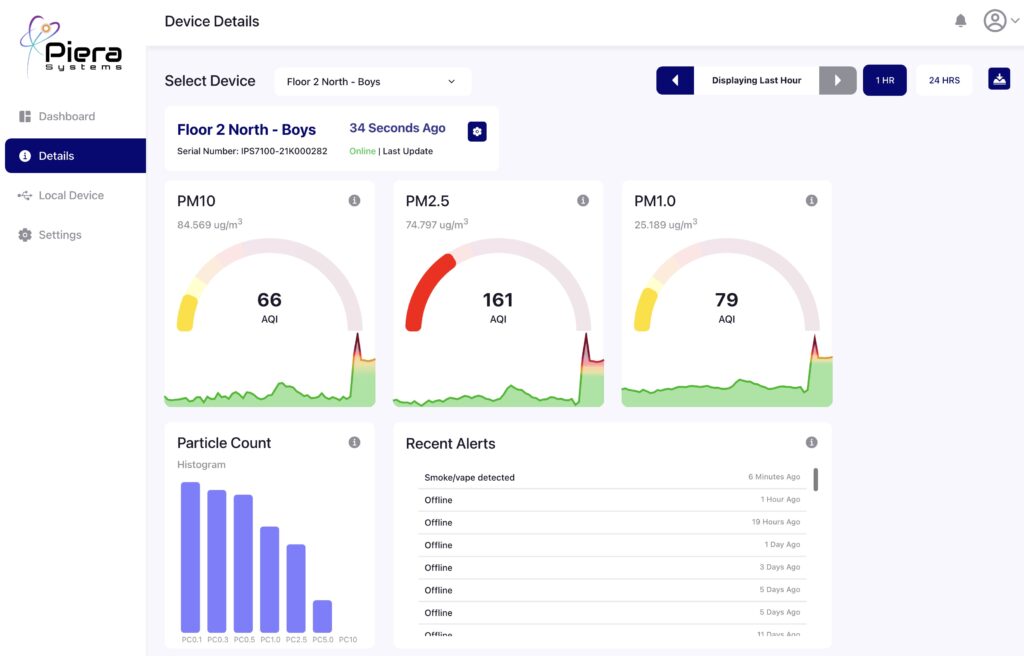Click the Recent Alerts info icon
The width and height of the screenshot is (1024, 656).
(x=812, y=441)
